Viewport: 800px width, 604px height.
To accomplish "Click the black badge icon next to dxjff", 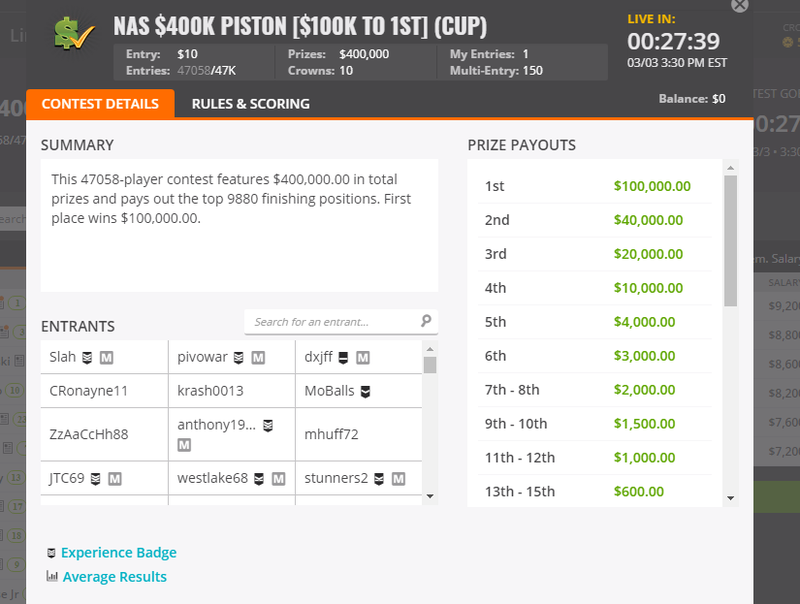I will 343,358.
